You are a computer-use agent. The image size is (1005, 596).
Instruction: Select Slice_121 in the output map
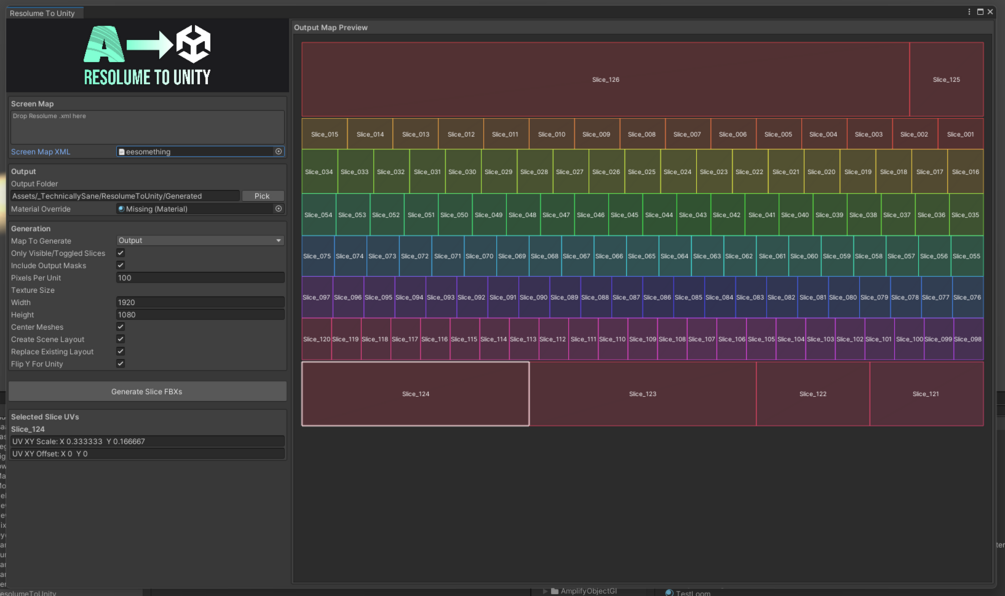tap(926, 393)
